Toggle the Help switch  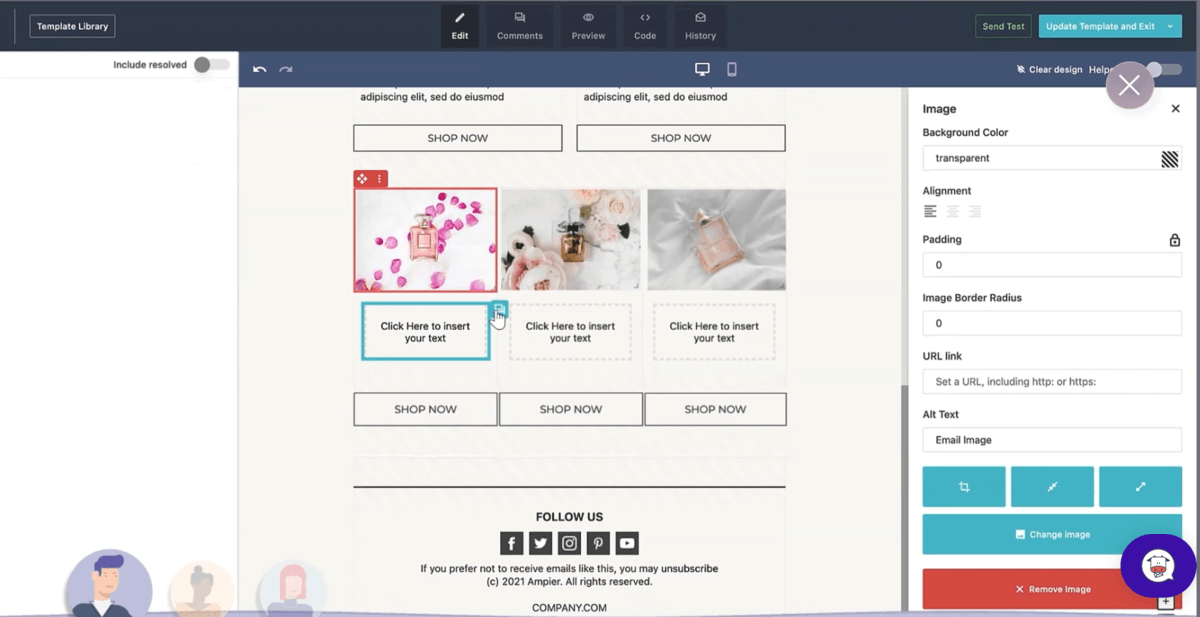(1161, 69)
